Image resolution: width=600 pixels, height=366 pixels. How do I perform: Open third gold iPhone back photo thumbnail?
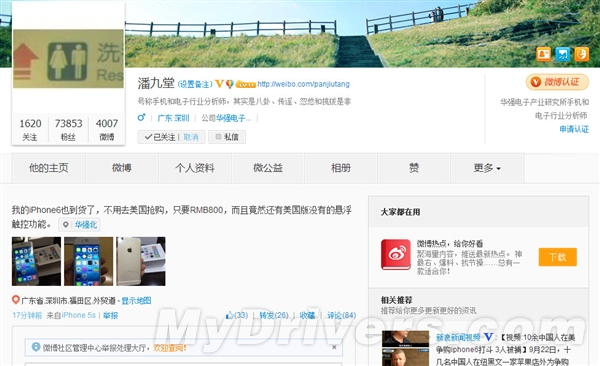141,261
